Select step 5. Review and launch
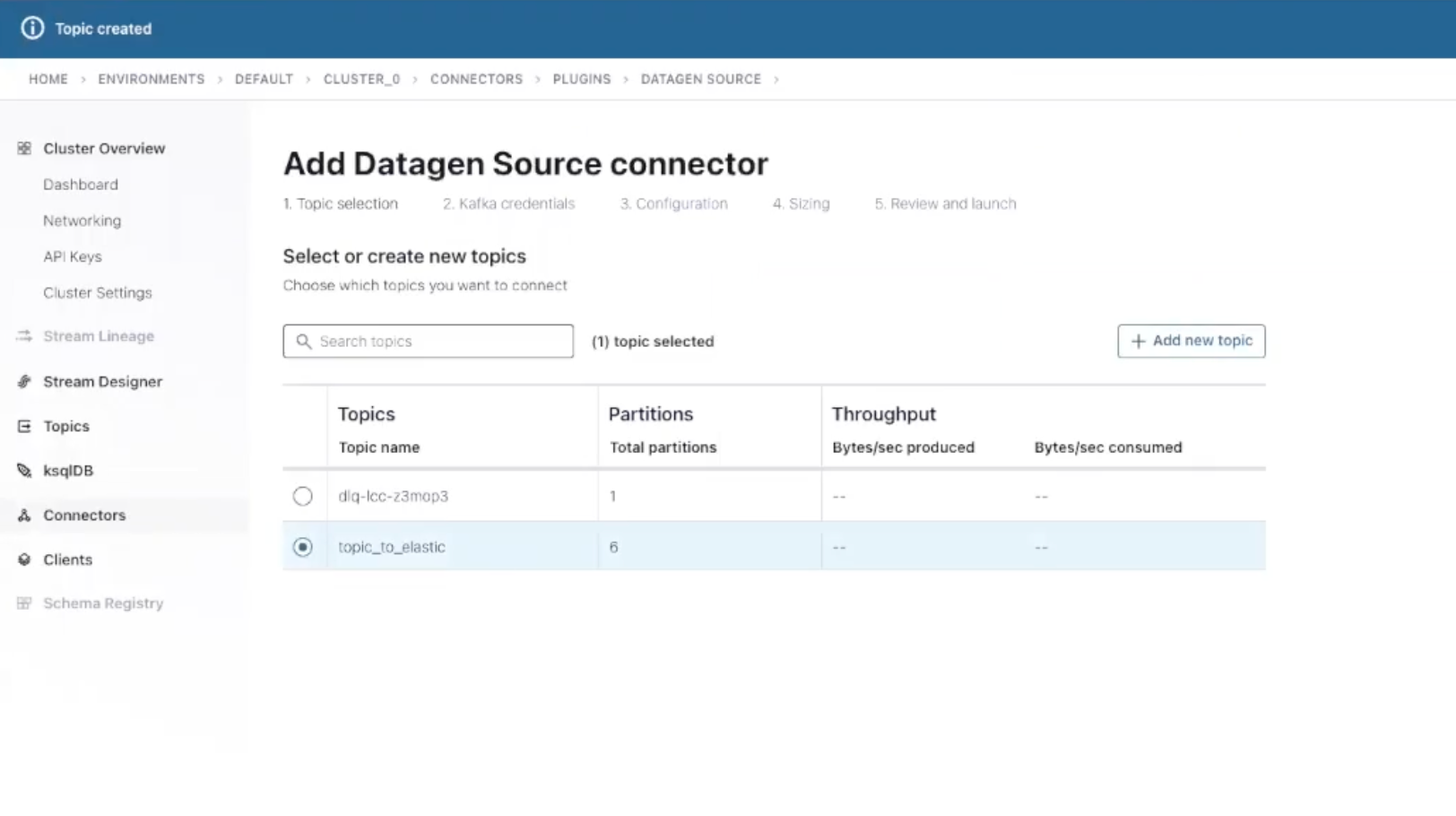Screen dimensions: 1456x816 pos(946,204)
